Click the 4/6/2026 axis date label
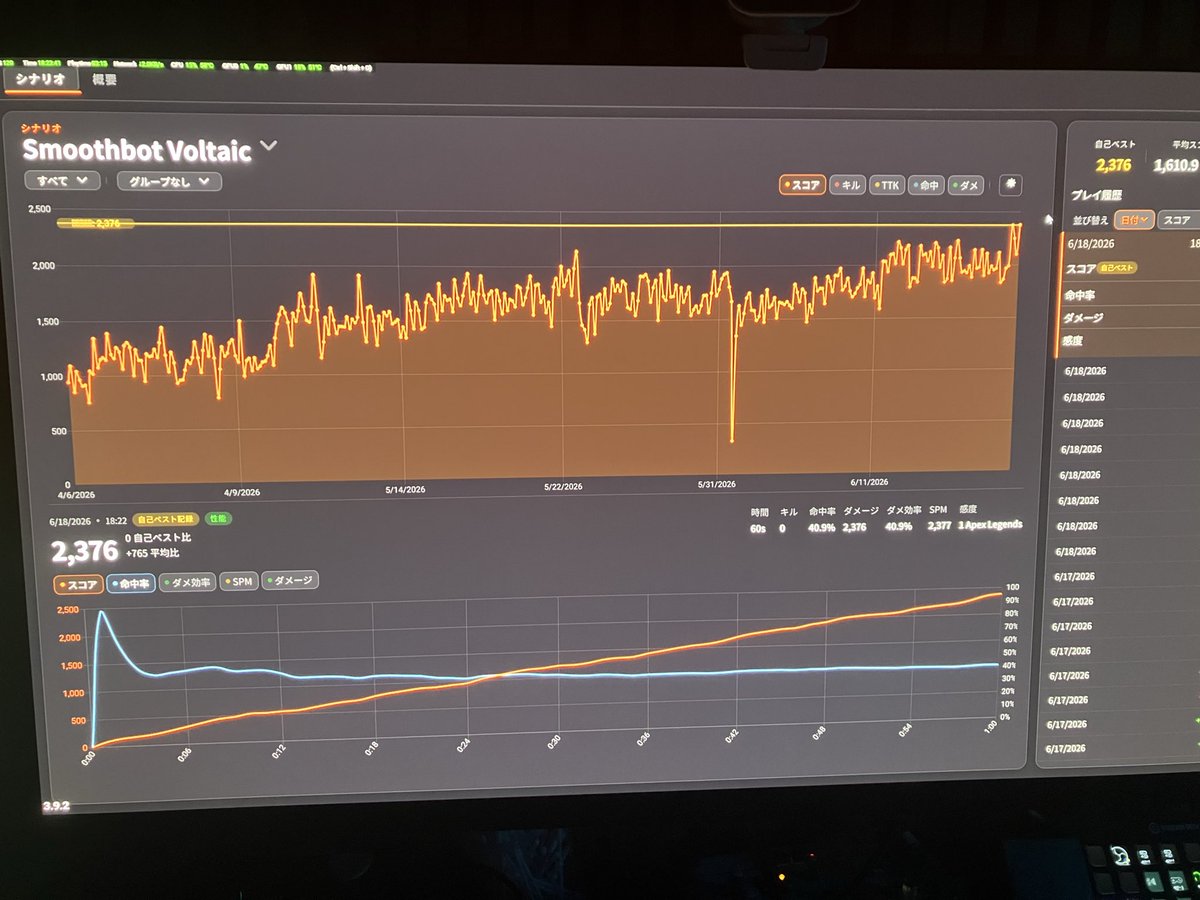1200x900 pixels. 76,493
